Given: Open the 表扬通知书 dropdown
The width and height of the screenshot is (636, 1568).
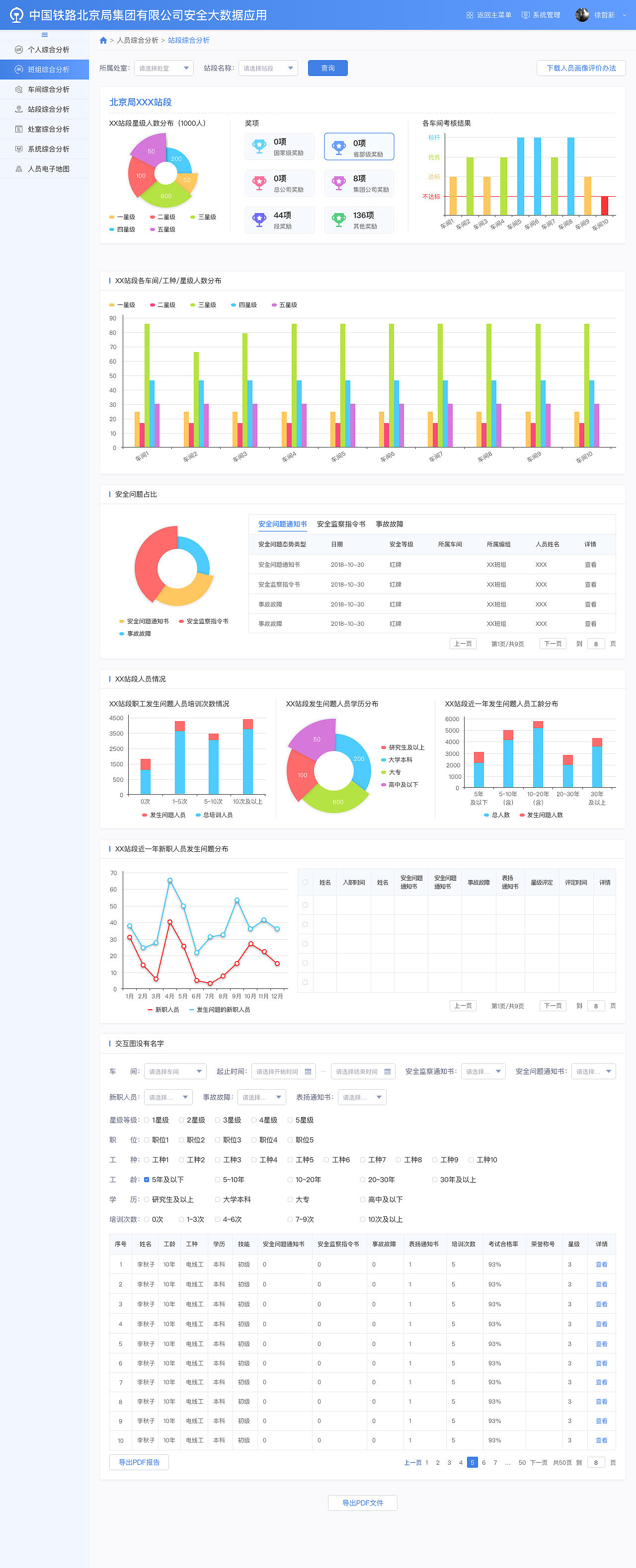Looking at the screenshot, I should click(x=362, y=1097).
